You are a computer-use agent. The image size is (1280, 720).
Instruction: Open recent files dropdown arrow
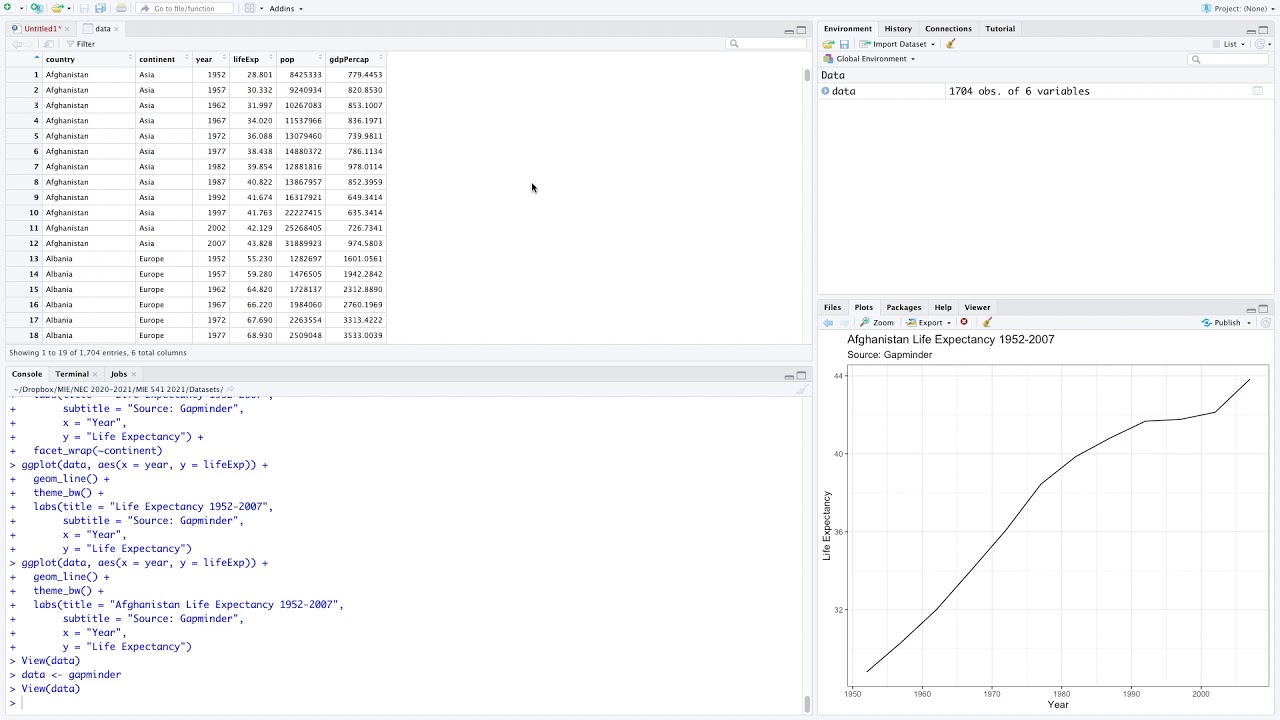[70, 8]
